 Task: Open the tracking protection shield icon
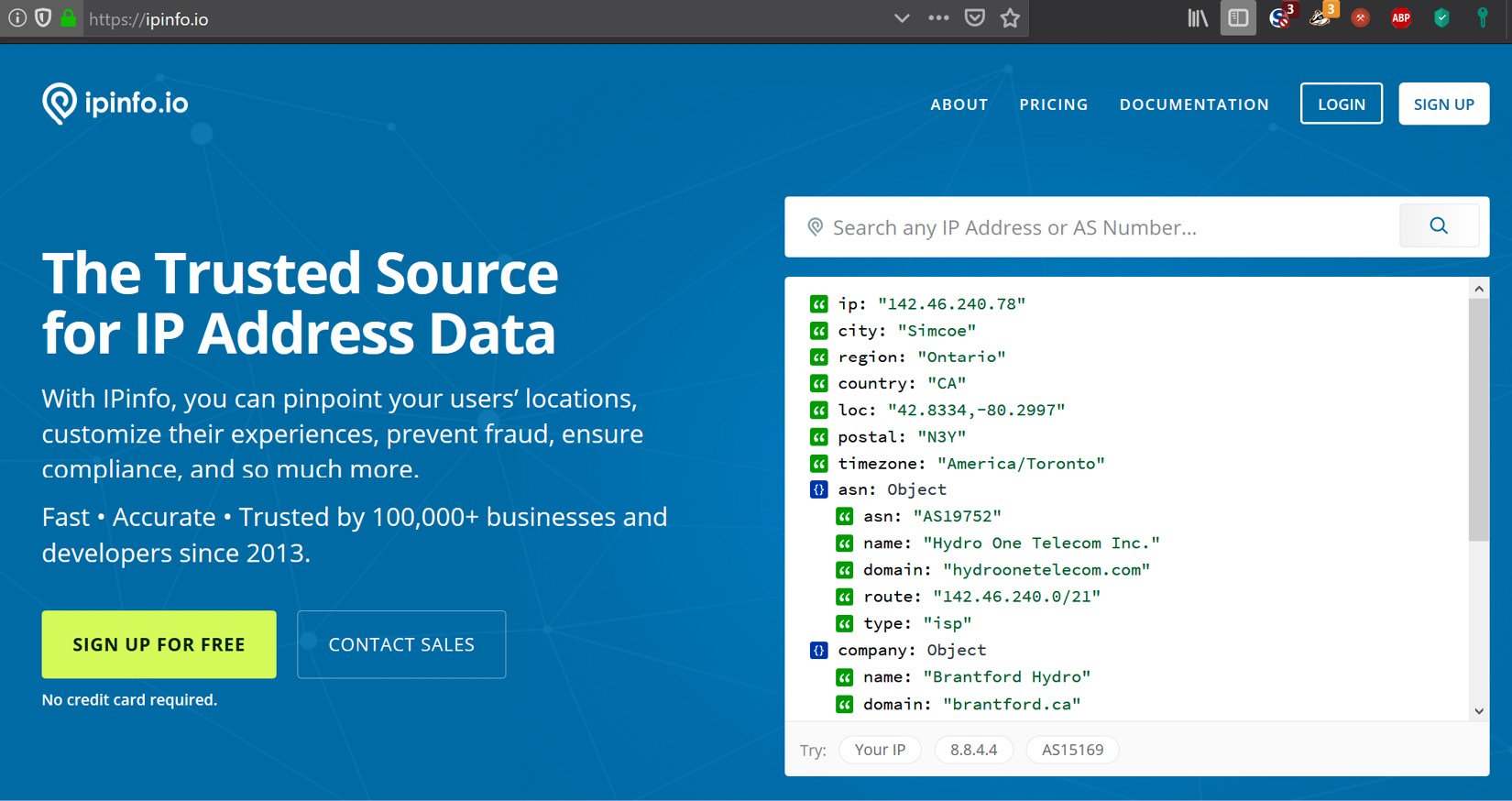[x=43, y=18]
